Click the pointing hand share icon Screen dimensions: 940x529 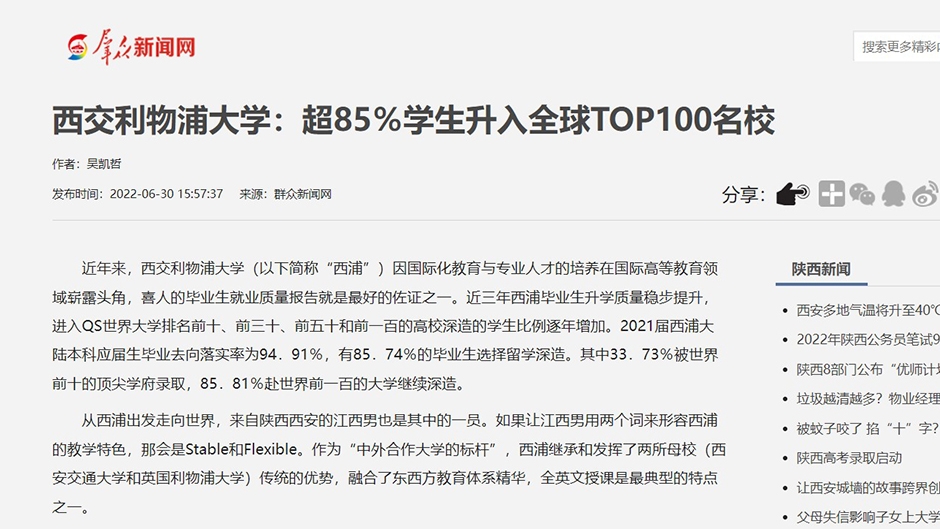793,194
